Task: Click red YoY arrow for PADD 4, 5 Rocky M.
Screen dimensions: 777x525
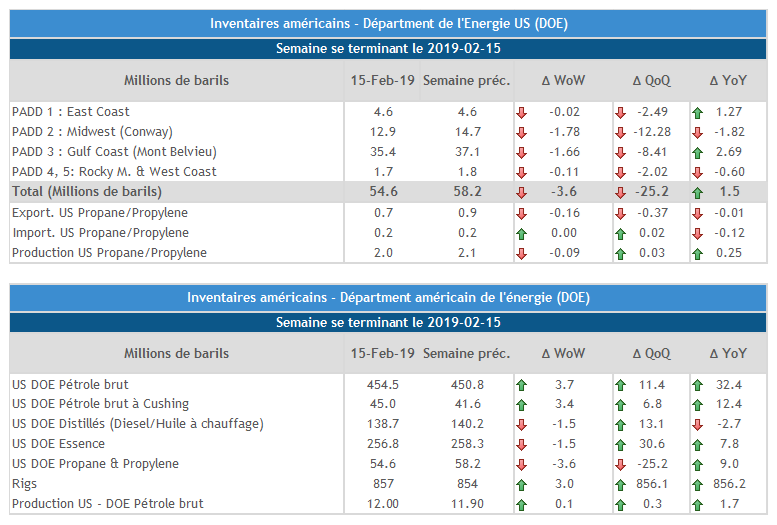Action: pos(697,172)
